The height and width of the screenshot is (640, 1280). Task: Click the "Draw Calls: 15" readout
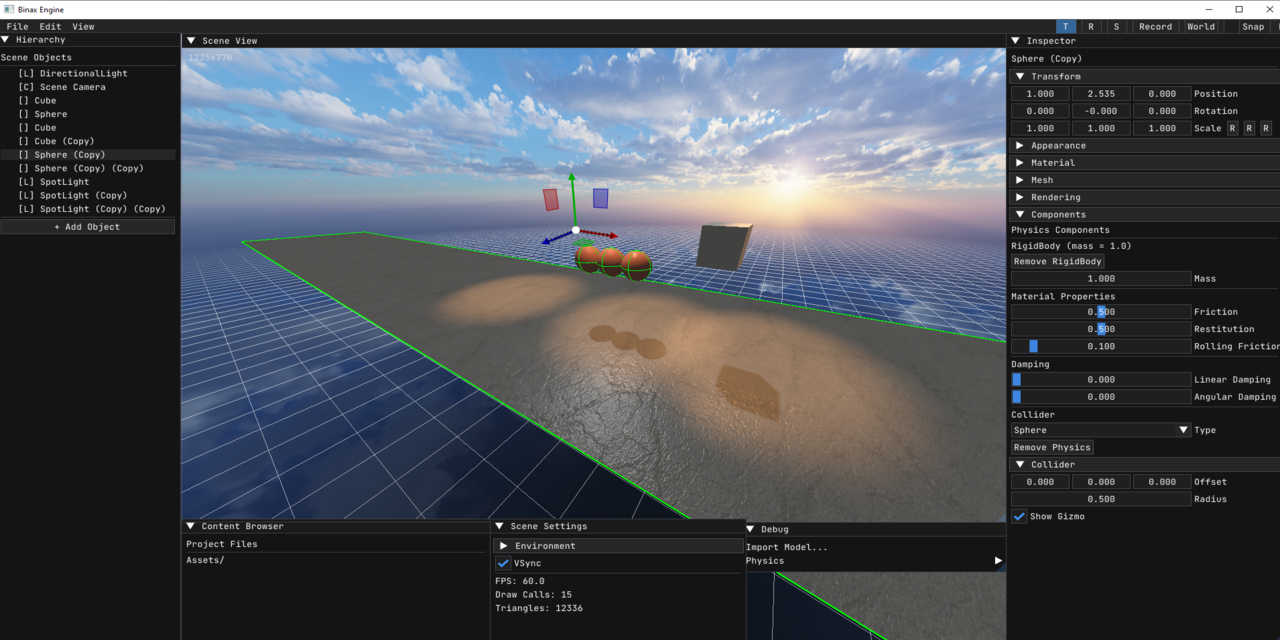click(x=533, y=595)
